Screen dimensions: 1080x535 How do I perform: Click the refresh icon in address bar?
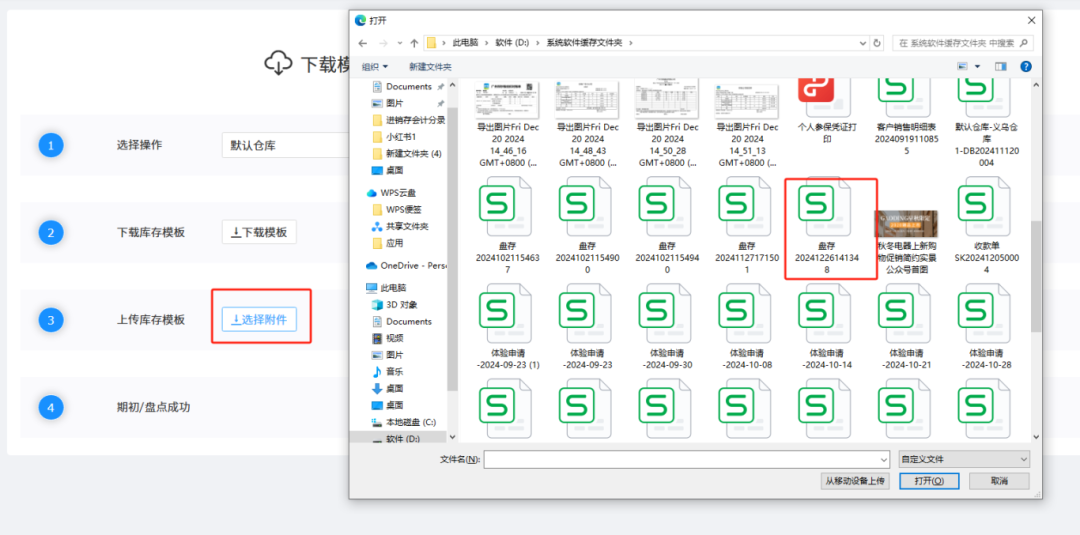click(877, 43)
